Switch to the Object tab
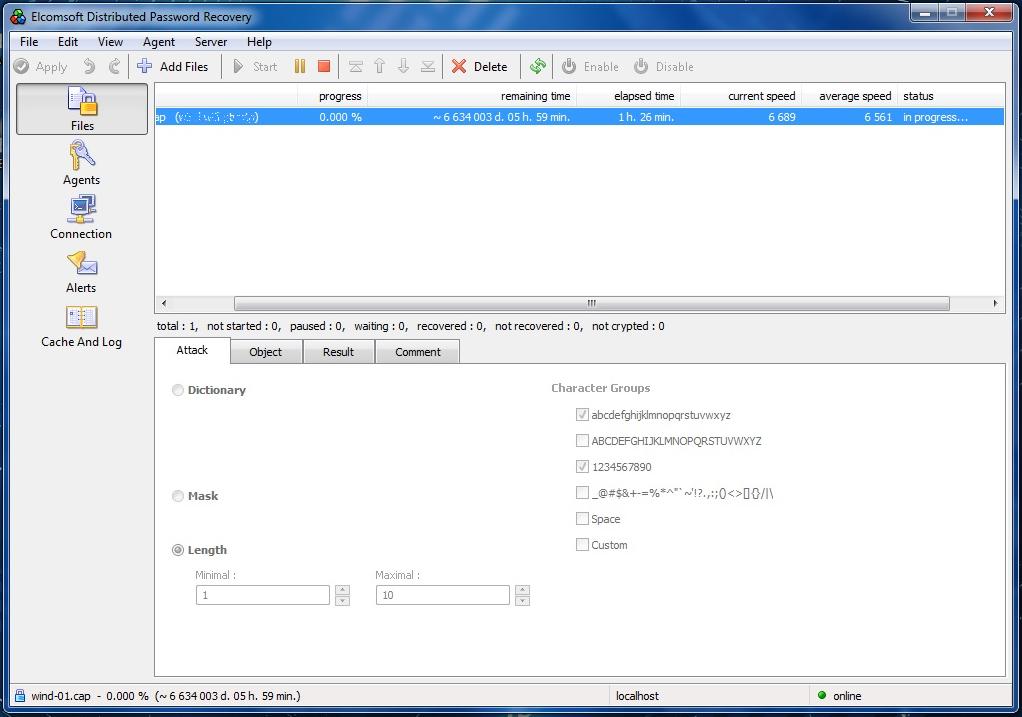 coord(266,352)
